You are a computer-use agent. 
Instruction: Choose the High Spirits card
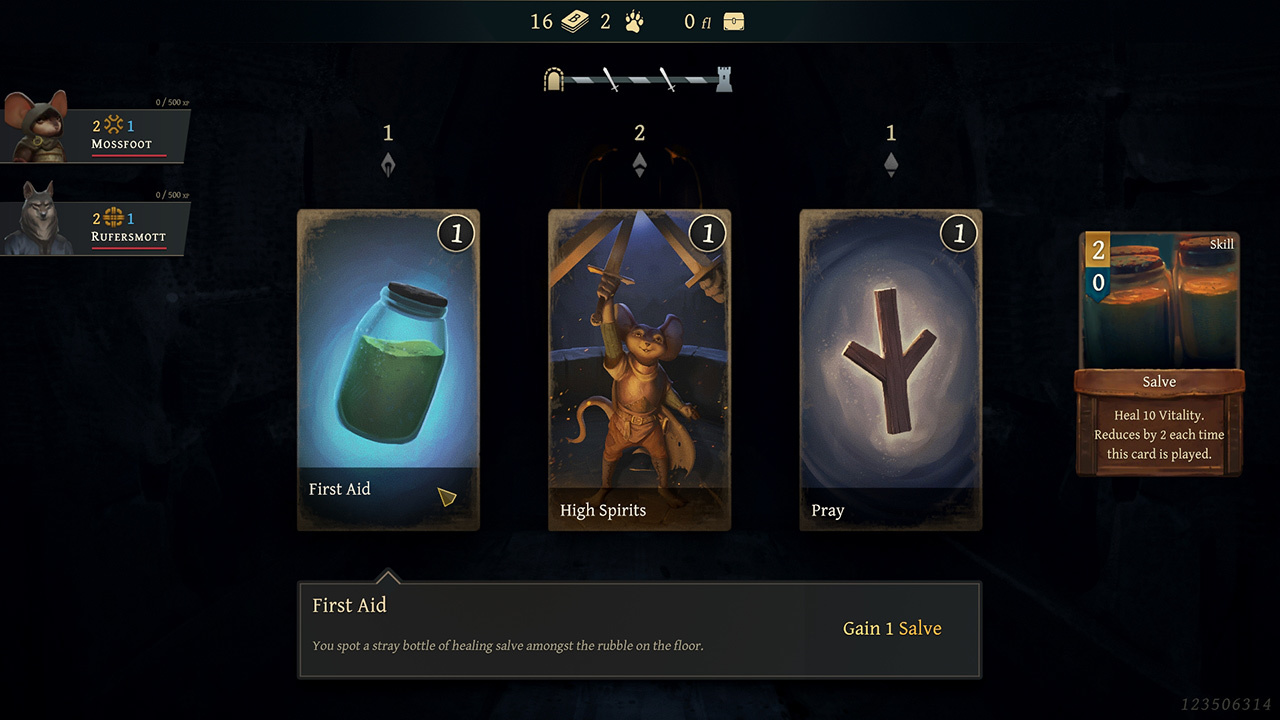pyautogui.click(x=640, y=370)
